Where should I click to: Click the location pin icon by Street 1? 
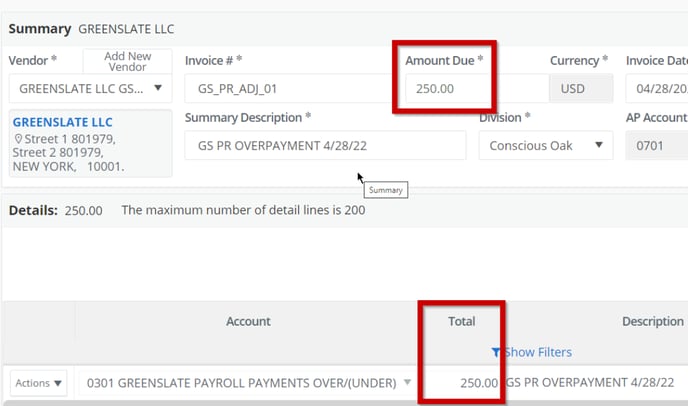(x=18, y=139)
